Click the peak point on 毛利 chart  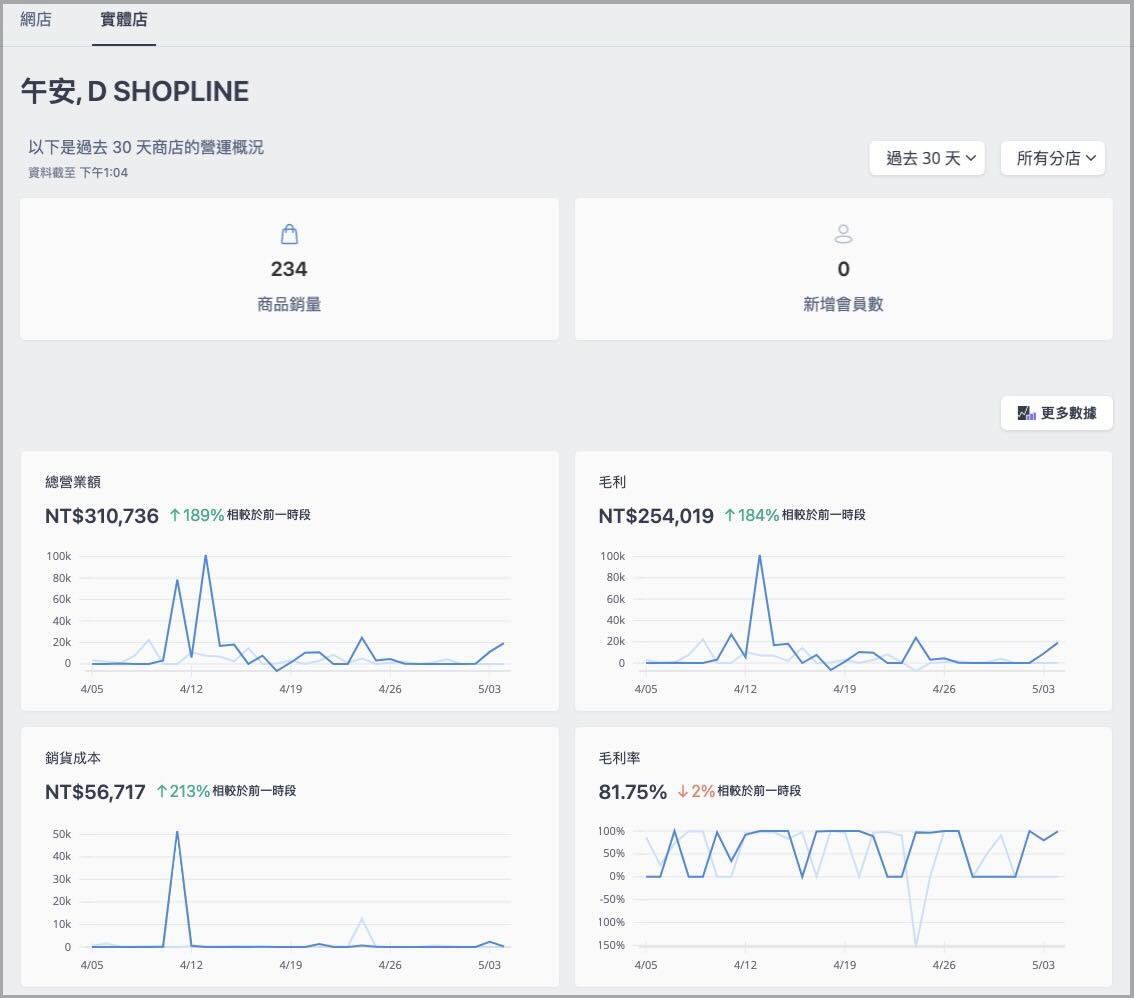click(759, 556)
